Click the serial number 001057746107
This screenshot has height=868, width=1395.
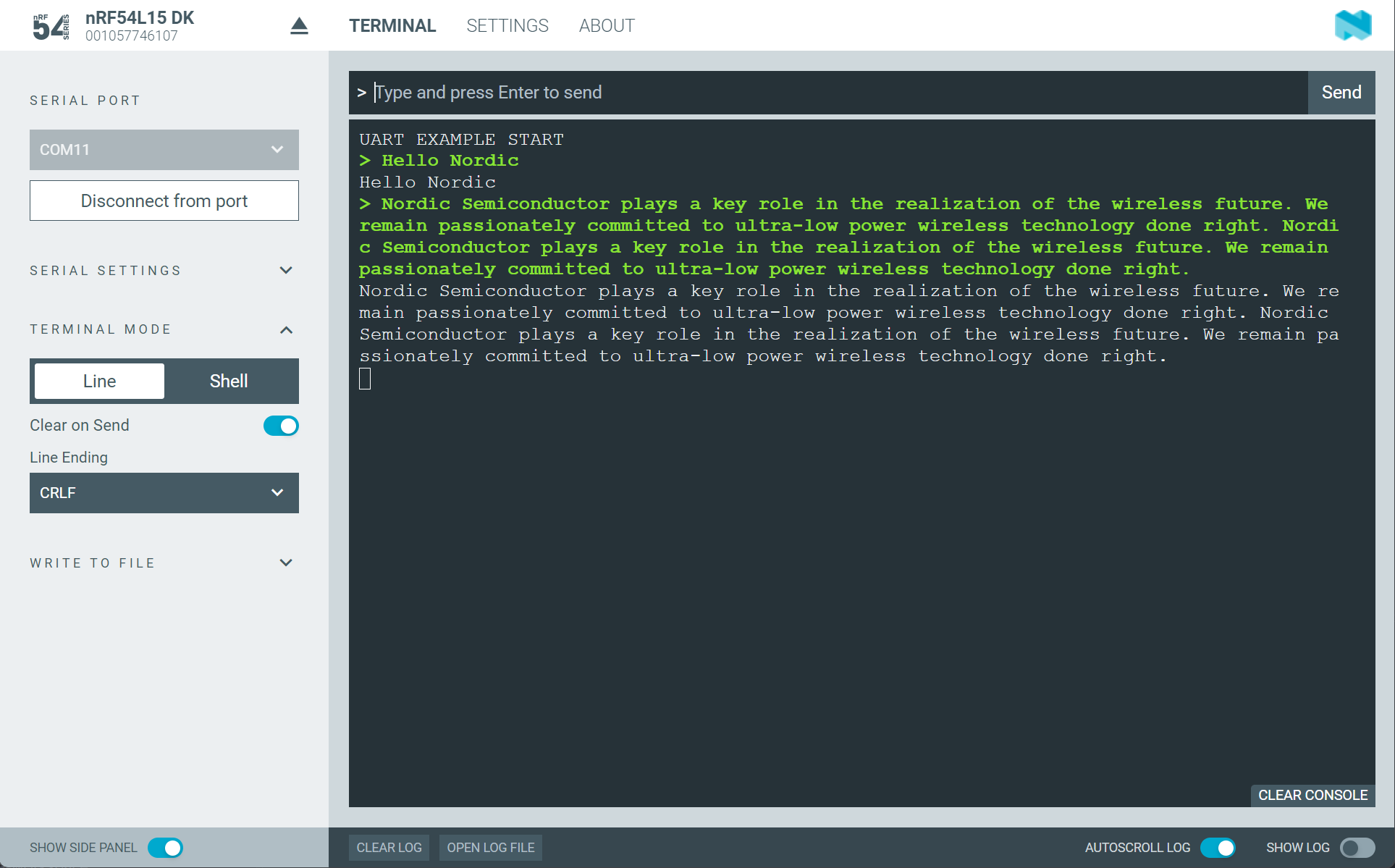pos(132,35)
